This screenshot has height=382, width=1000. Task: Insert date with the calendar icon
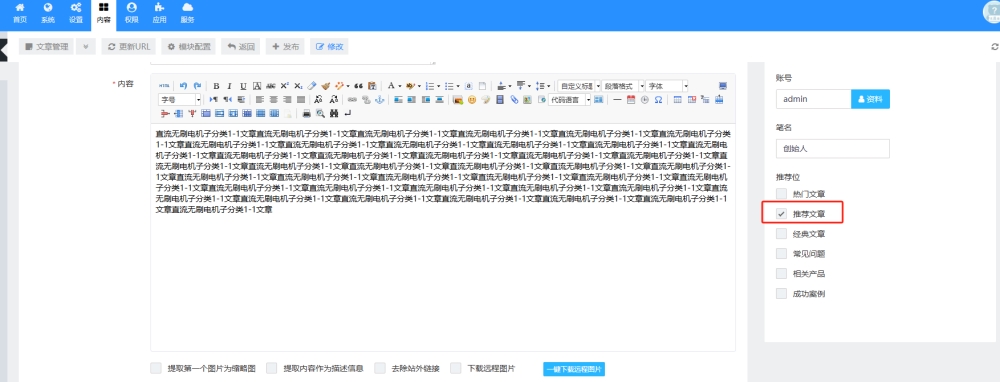tap(631, 99)
